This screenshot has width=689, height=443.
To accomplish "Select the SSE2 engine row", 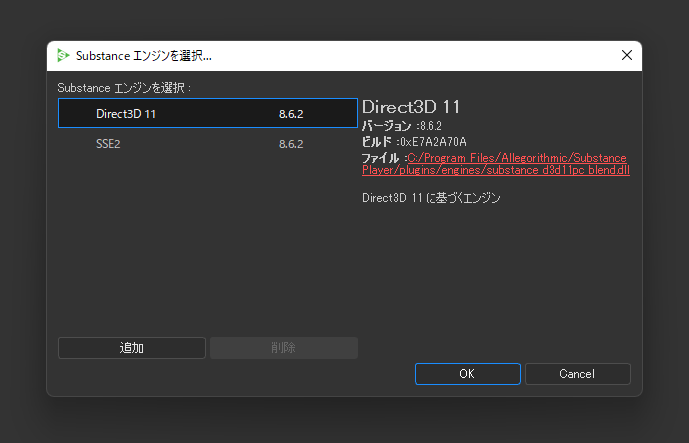I will (x=208, y=144).
